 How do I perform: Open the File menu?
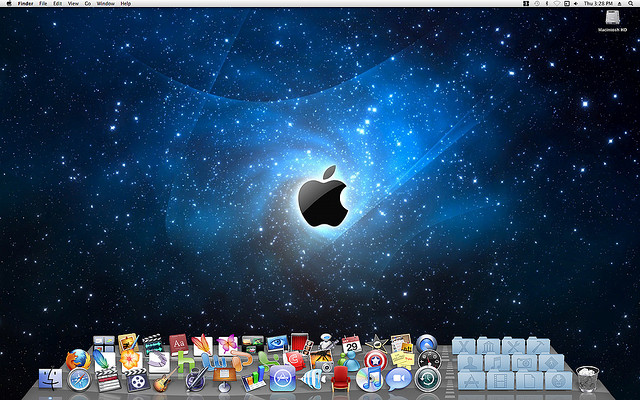43,3
